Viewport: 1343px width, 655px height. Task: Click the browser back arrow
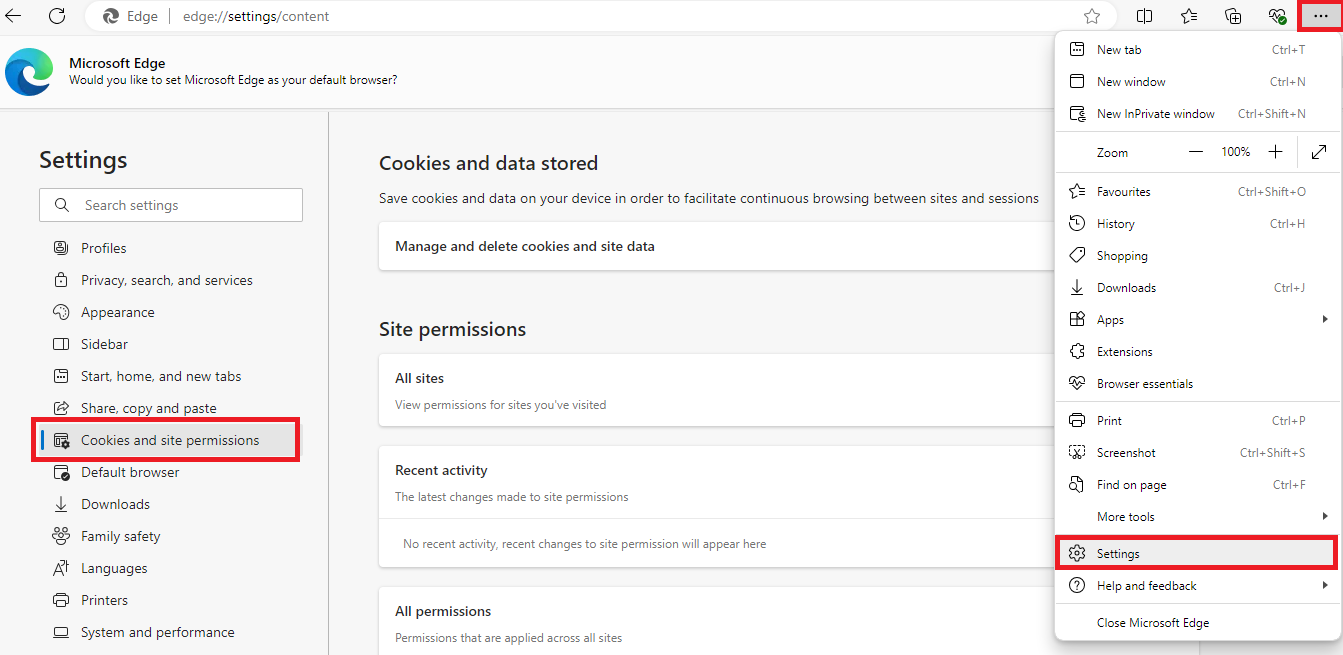14,16
